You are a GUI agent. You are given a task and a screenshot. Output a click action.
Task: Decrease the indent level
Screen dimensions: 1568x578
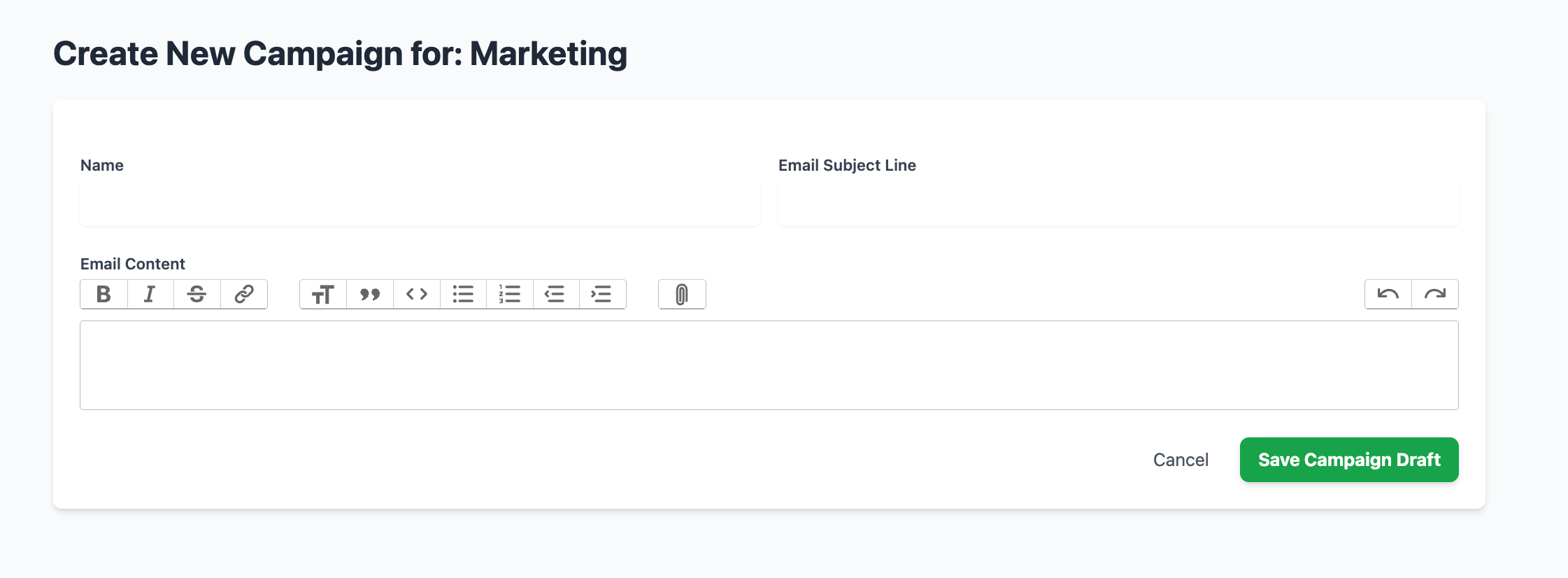(x=555, y=295)
